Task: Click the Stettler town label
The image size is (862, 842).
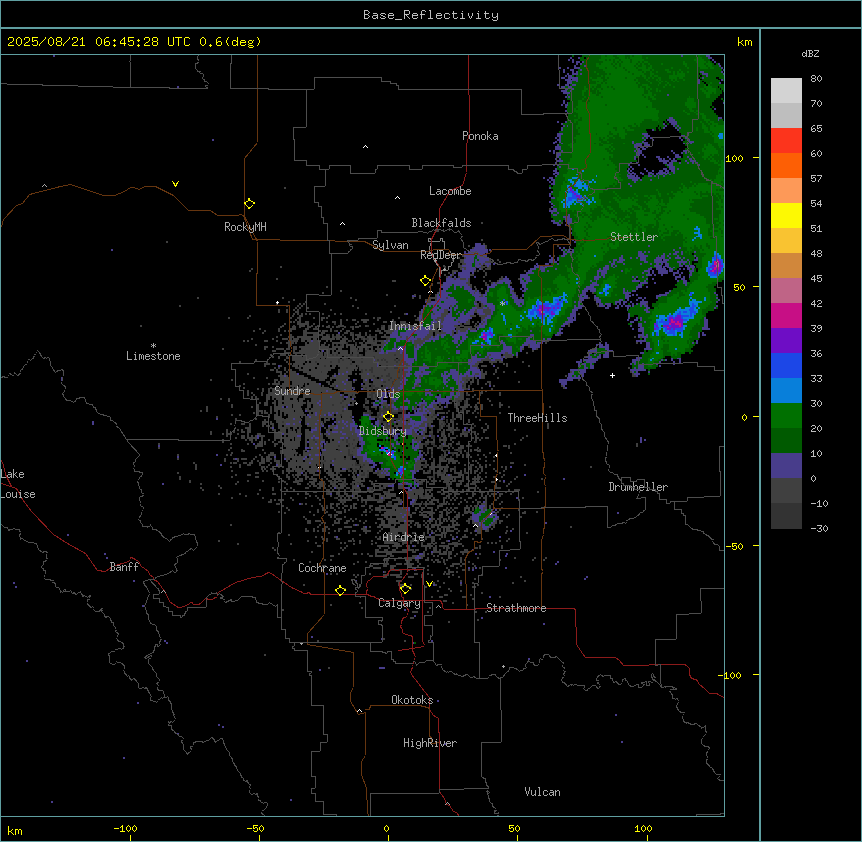Action: [634, 237]
